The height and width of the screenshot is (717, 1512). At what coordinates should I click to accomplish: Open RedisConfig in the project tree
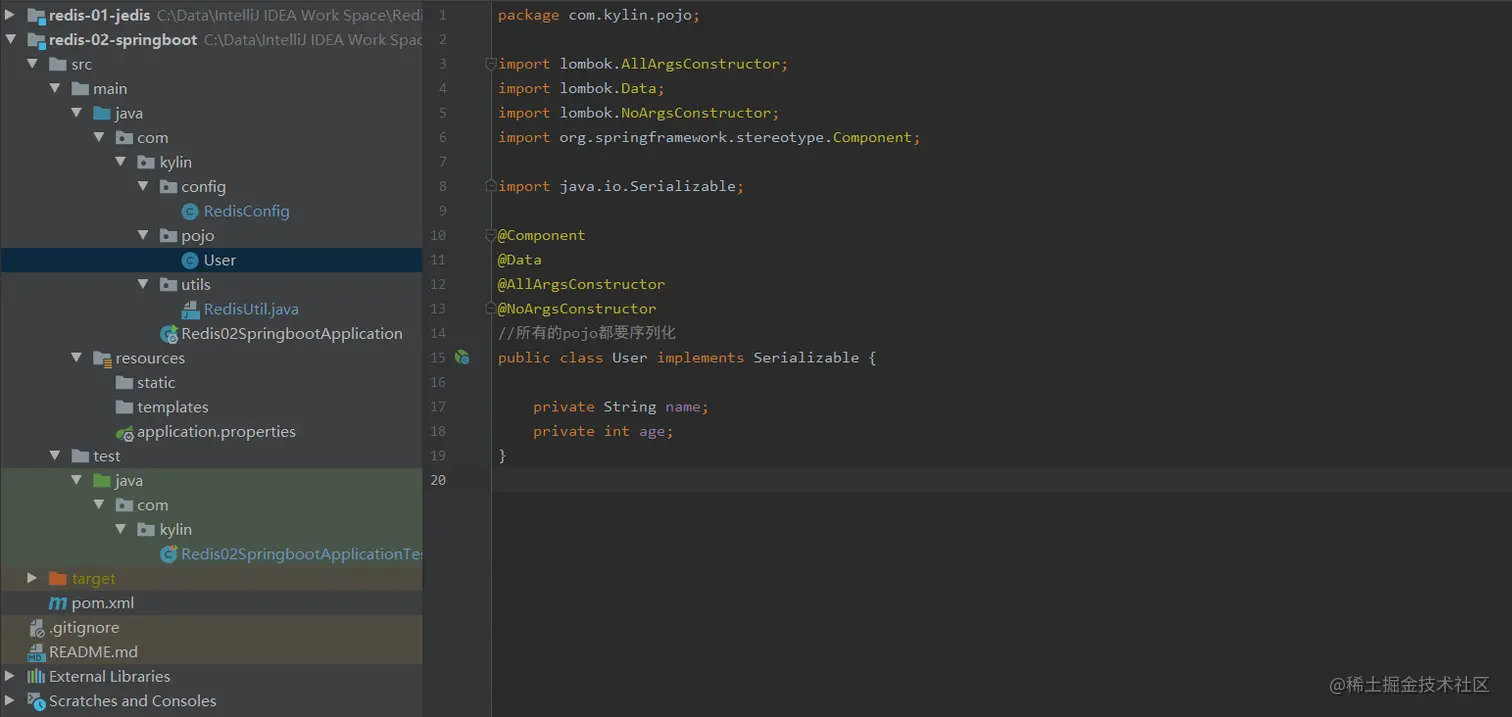click(246, 211)
